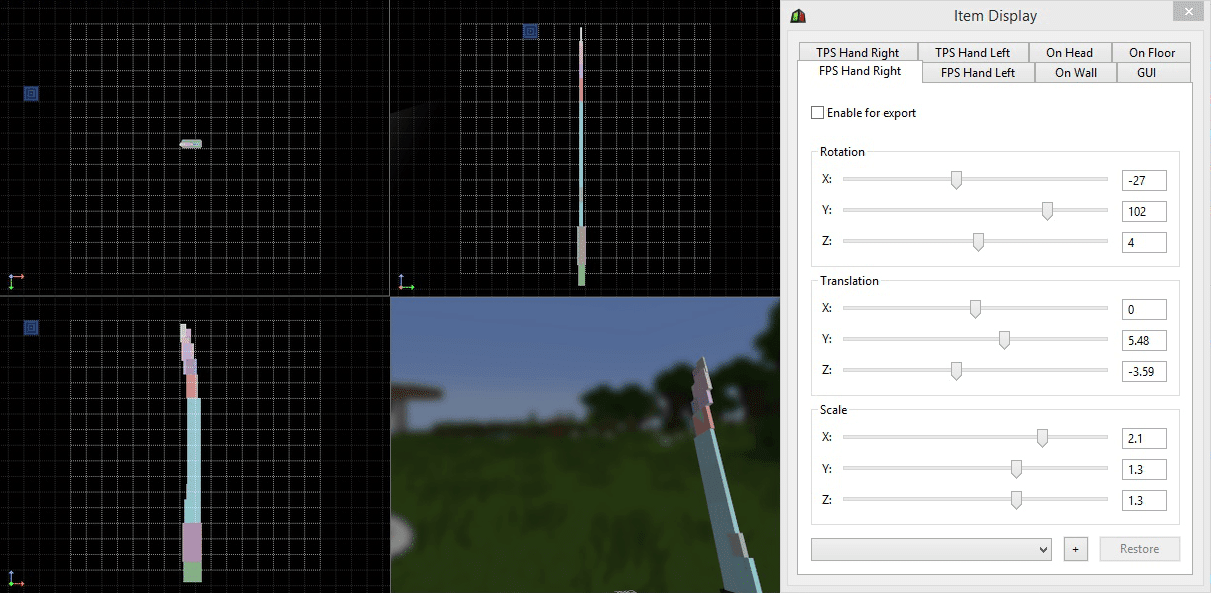The width and height of the screenshot is (1211, 593).
Task: Click the Scale X slider handle
Action: pyautogui.click(x=1042, y=438)
